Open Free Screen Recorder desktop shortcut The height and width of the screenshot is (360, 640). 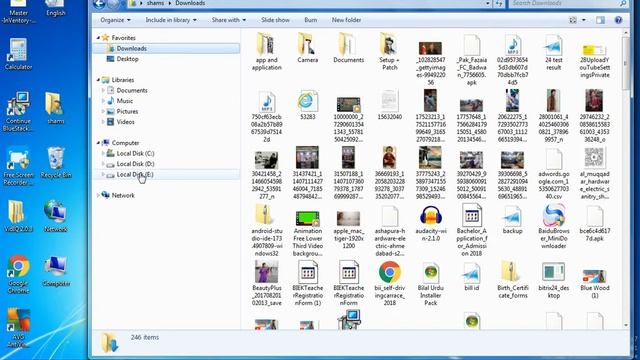point(18,166)
